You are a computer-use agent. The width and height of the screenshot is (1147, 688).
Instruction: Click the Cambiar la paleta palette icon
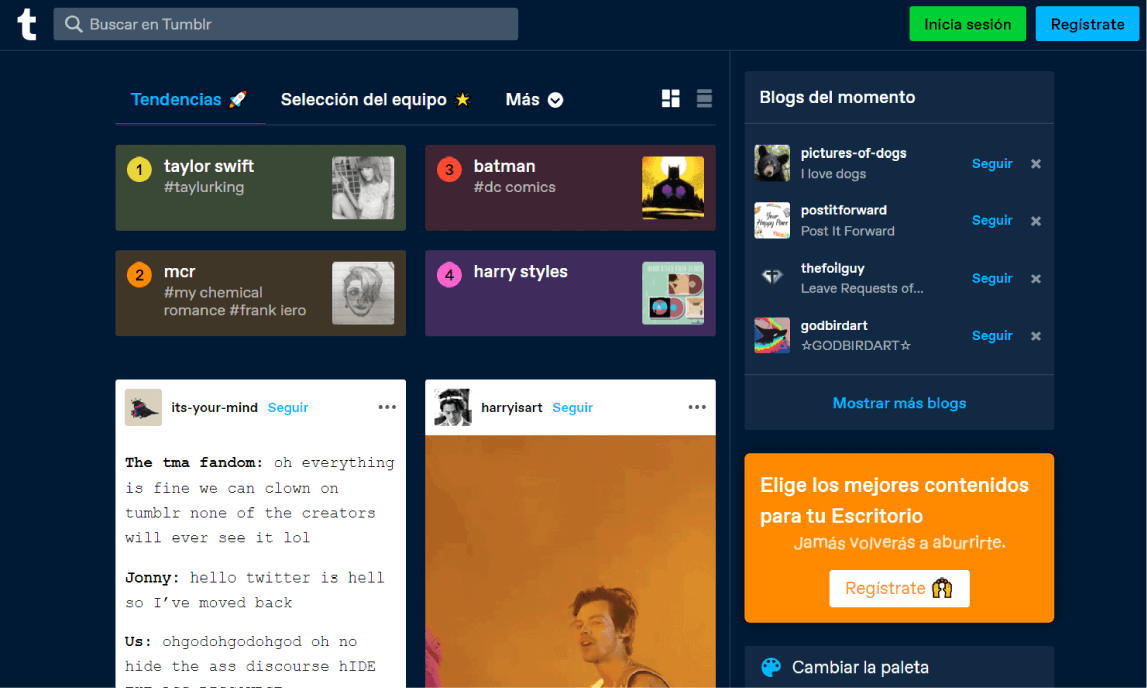[x=771, y=667]
